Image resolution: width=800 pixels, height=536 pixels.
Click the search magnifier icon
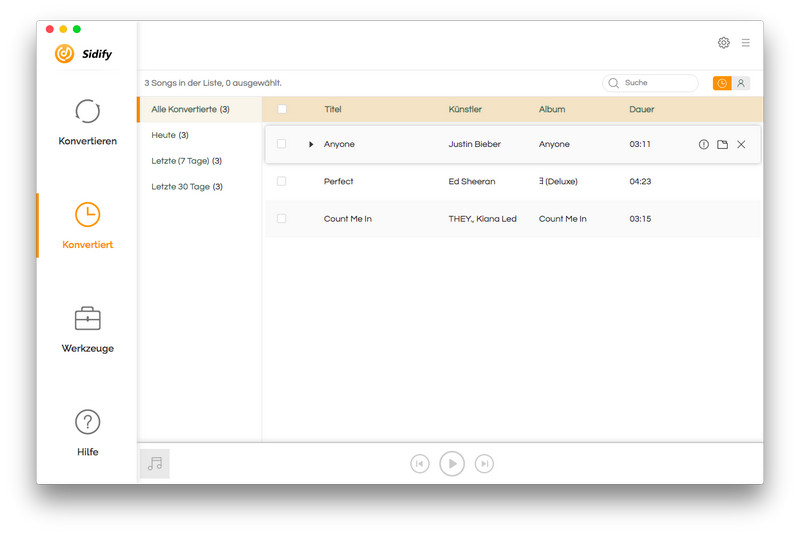(613, 83)
